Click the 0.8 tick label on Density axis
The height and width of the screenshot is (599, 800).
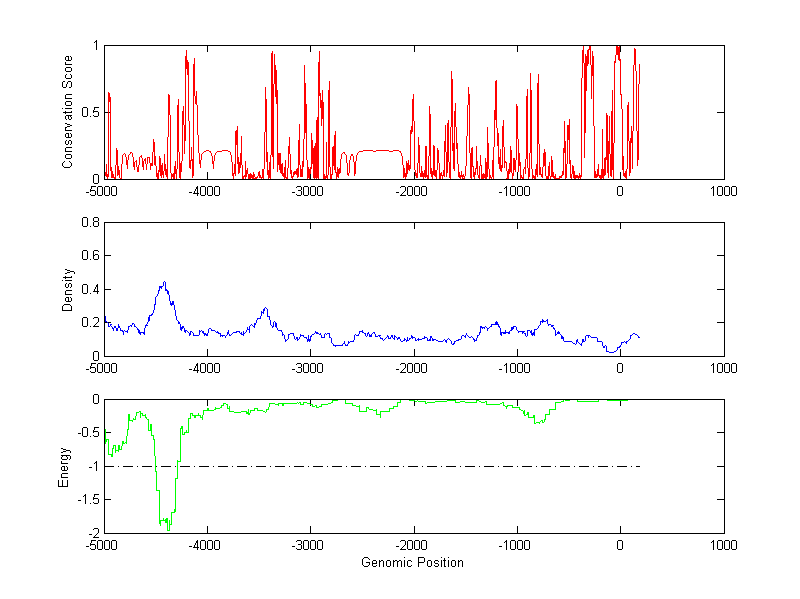click(88, 223)
